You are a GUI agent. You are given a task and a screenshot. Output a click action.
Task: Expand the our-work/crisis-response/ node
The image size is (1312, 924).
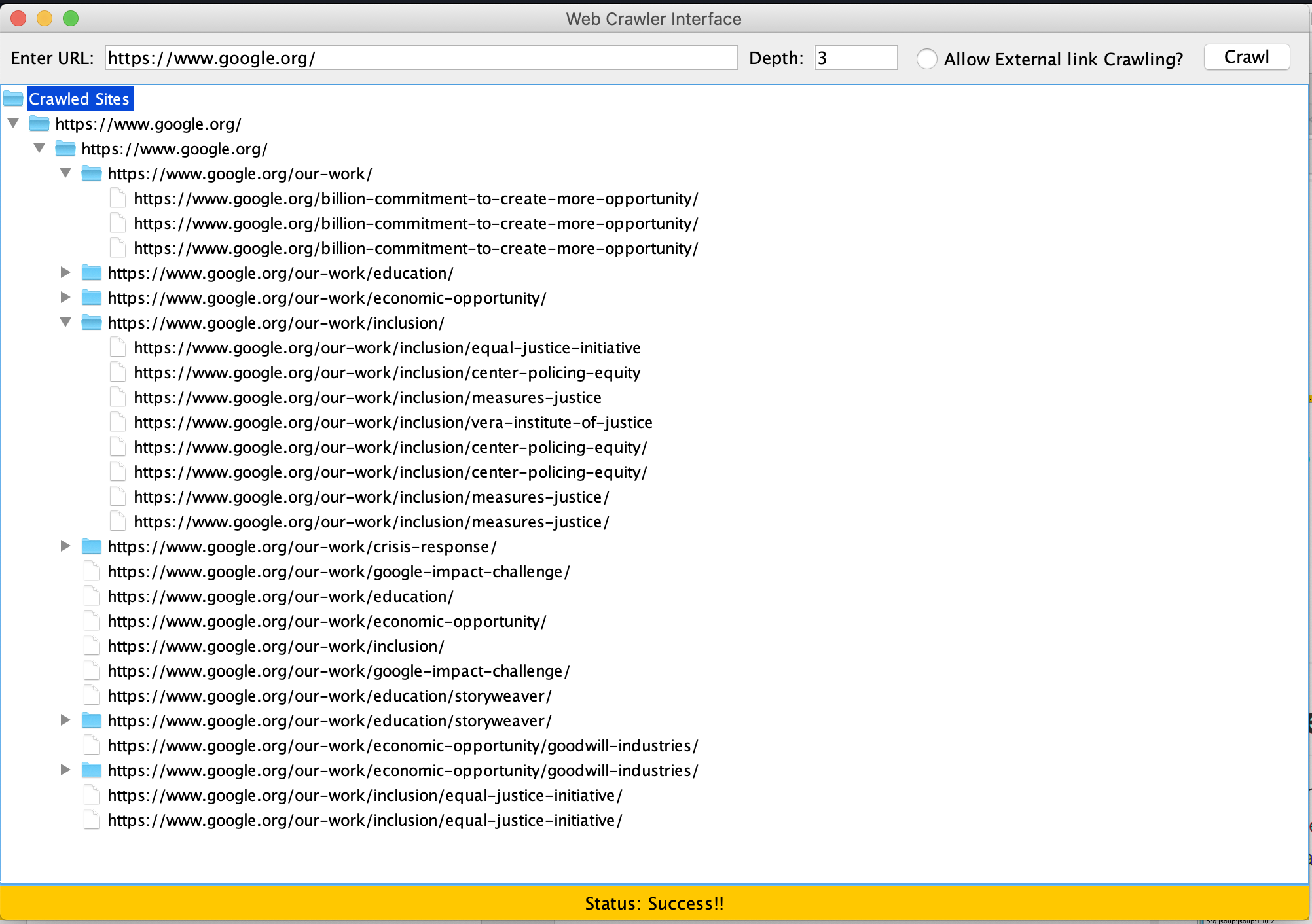[65, 546]
